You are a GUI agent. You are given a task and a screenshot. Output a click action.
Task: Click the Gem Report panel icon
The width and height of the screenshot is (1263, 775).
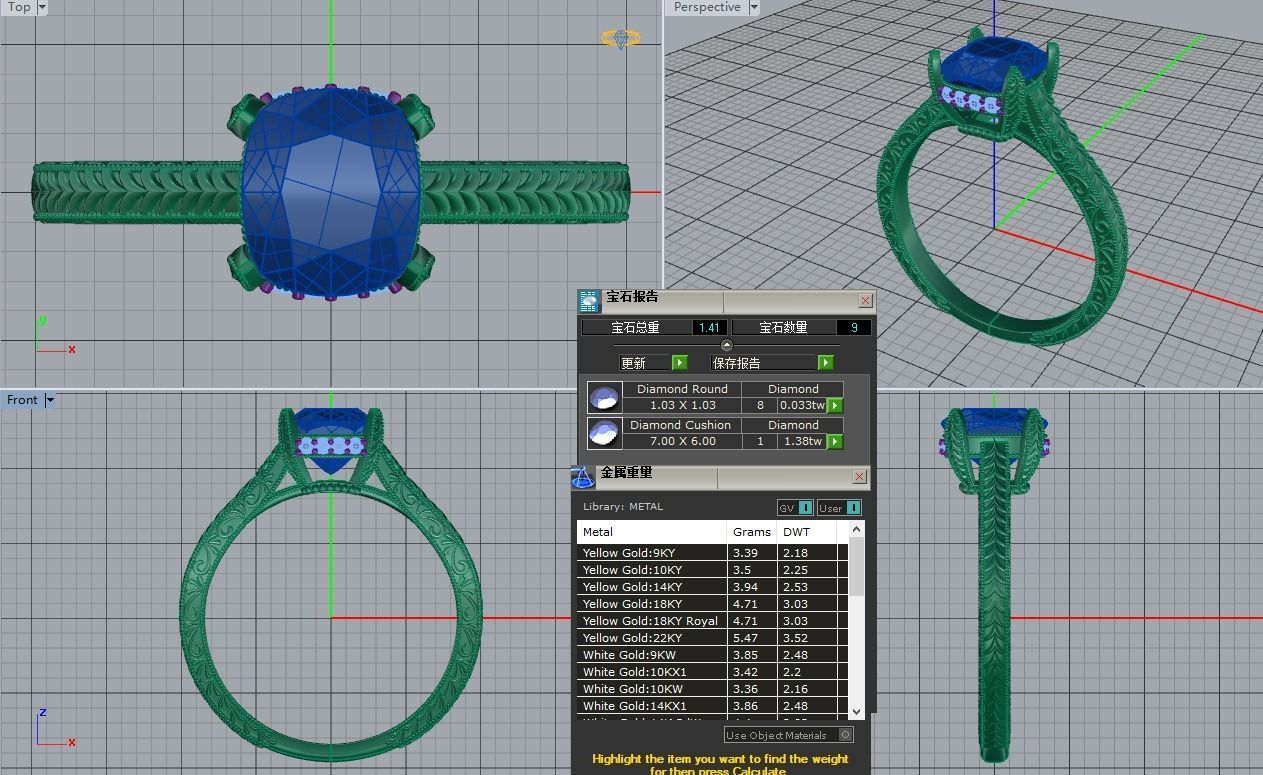[x=588, y=301]
